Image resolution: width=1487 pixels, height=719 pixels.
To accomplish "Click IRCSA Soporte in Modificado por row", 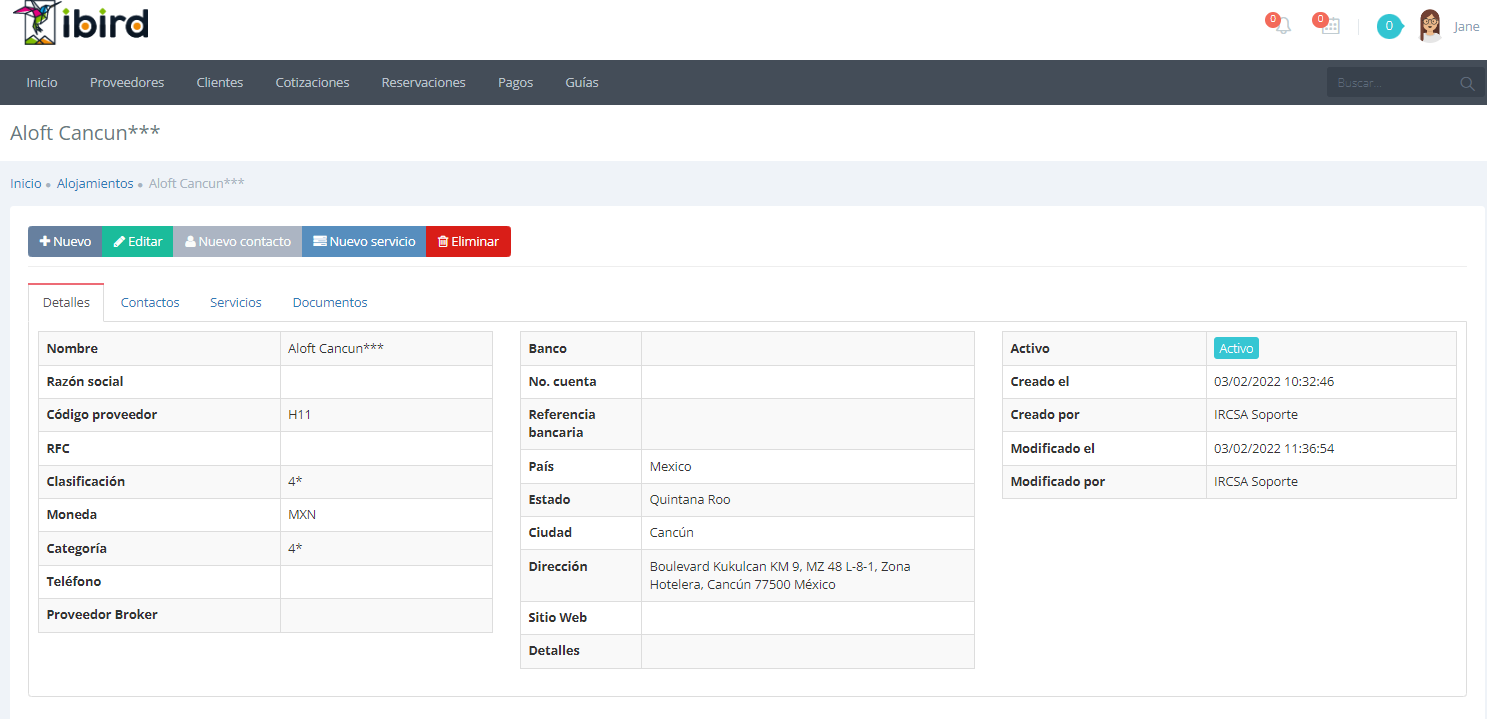I will [x=1256, y=482].
